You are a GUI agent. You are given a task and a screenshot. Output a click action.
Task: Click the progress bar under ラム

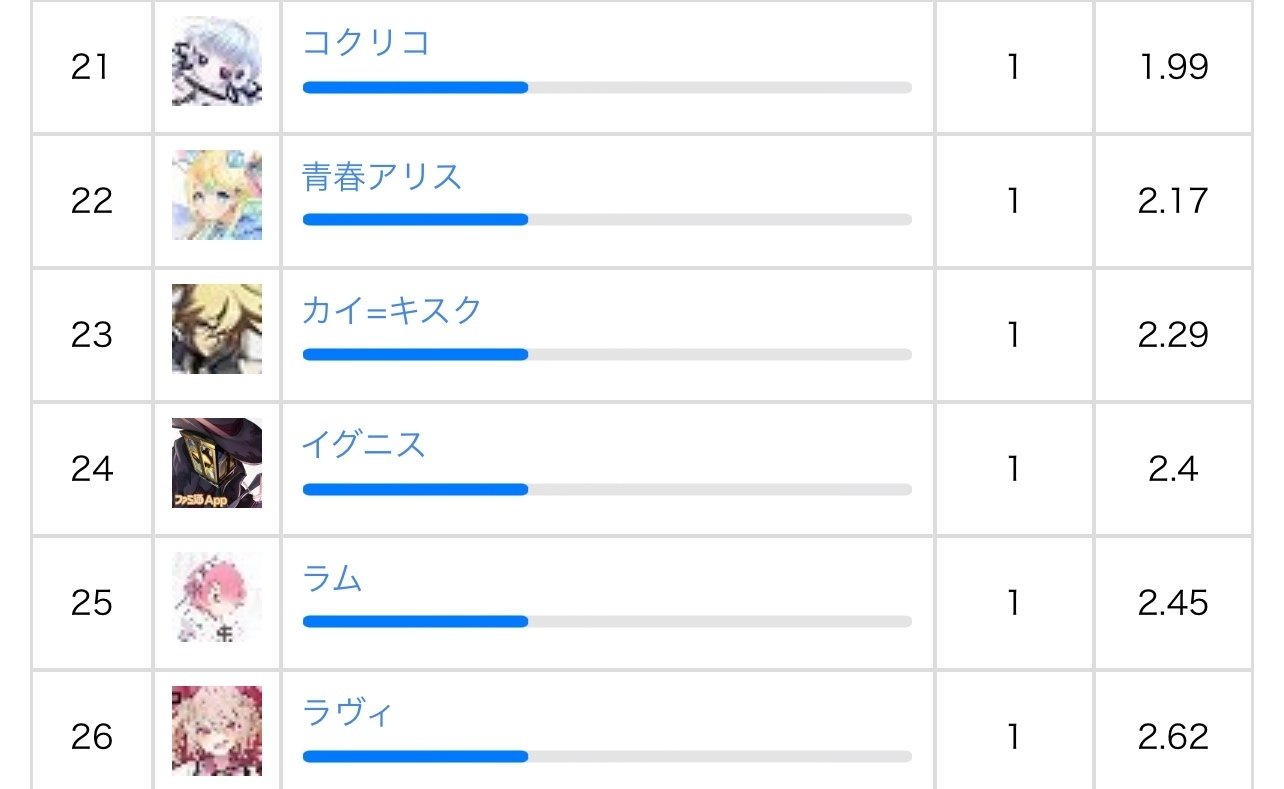click(607, 622)
